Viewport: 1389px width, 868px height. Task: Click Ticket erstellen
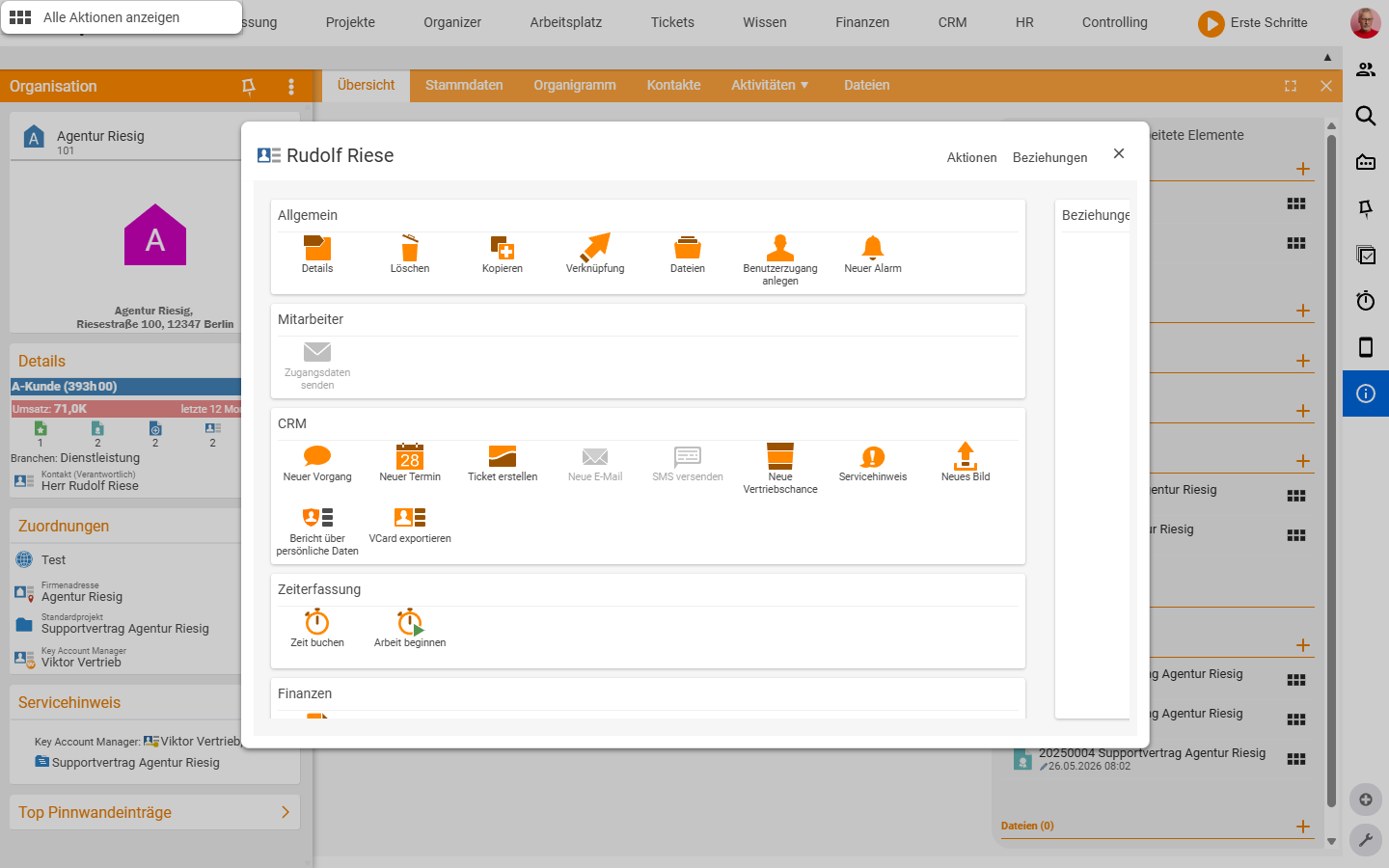click(x=503, y=456)
